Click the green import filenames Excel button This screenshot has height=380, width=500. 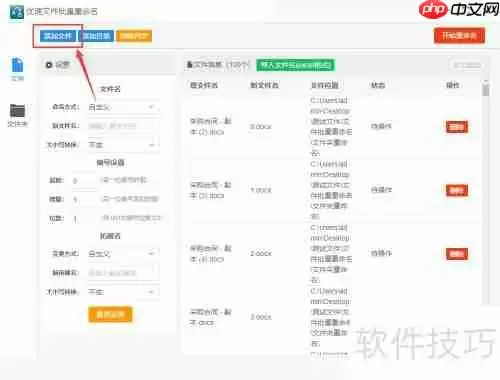pos(295,65)
